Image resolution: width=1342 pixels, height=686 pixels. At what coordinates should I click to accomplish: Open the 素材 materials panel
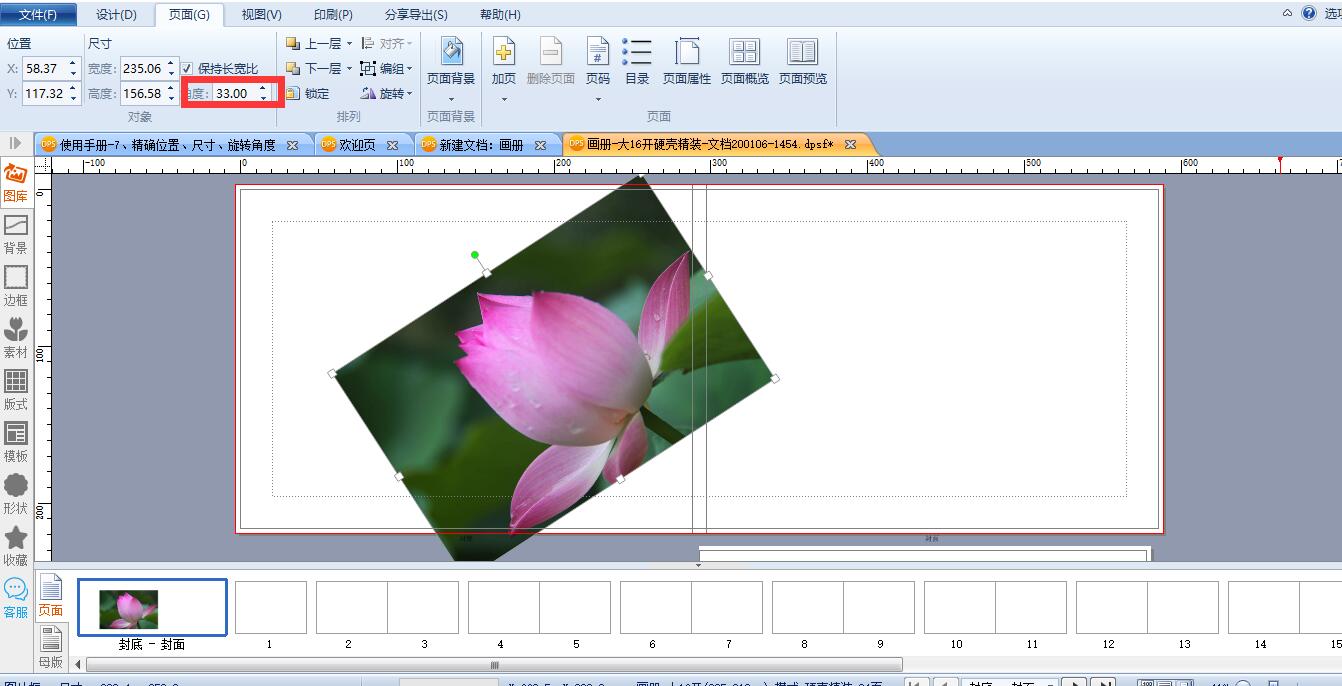coord(16,338)
